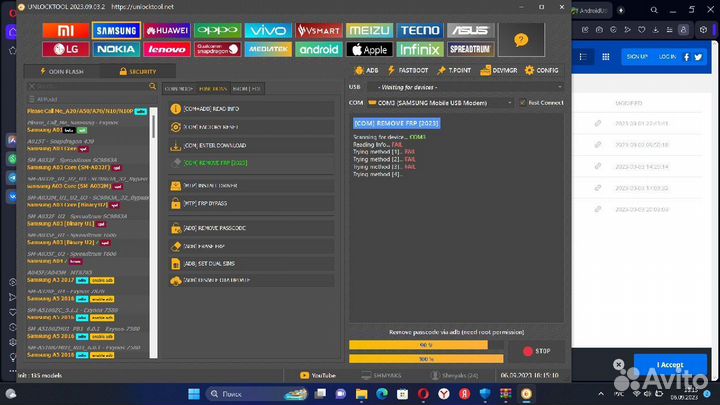
Task: Click the taskbar search box
Action: point(256,394)
